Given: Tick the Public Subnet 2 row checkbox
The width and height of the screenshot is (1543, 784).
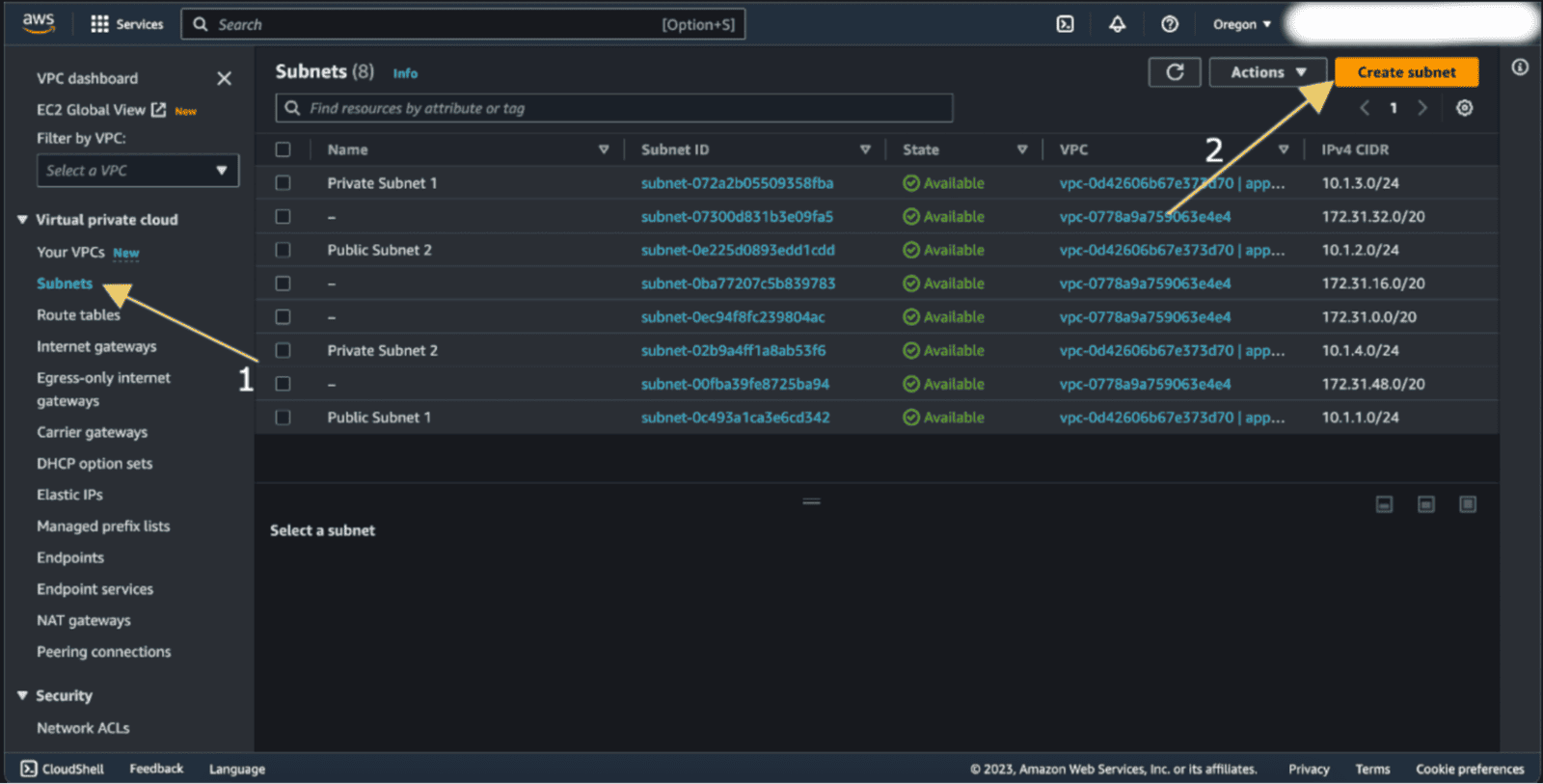Looking at the screenshot, I should [x=283, y=250].
